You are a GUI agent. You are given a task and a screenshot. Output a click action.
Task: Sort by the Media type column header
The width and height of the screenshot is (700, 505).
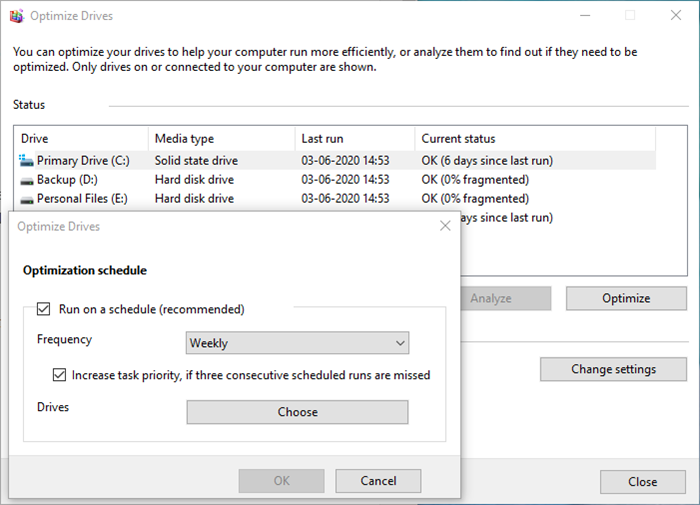tap(221, 139)
